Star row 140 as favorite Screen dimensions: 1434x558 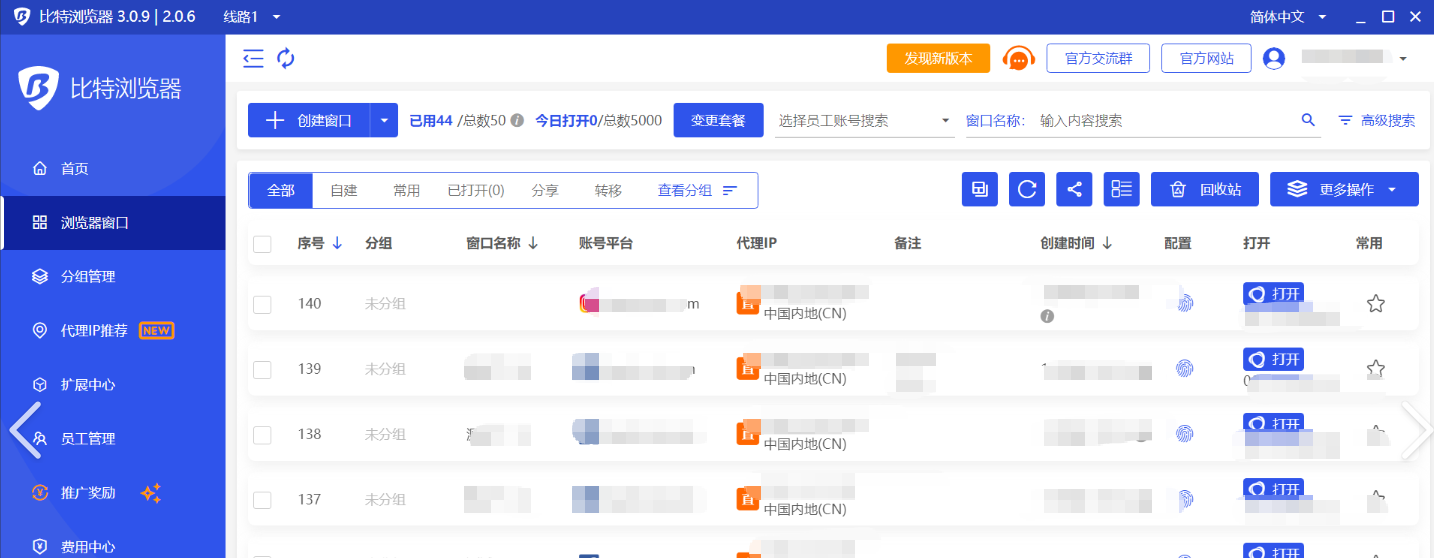[1376, 303]
